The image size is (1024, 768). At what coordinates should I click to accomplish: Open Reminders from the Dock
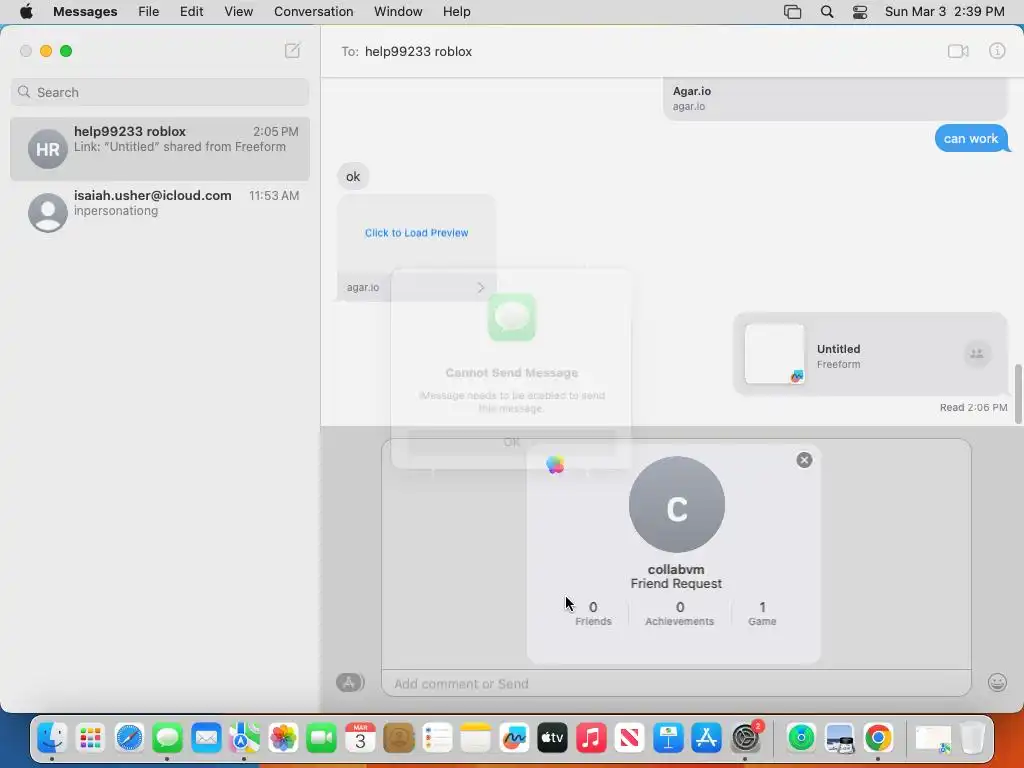coord(437,738)
